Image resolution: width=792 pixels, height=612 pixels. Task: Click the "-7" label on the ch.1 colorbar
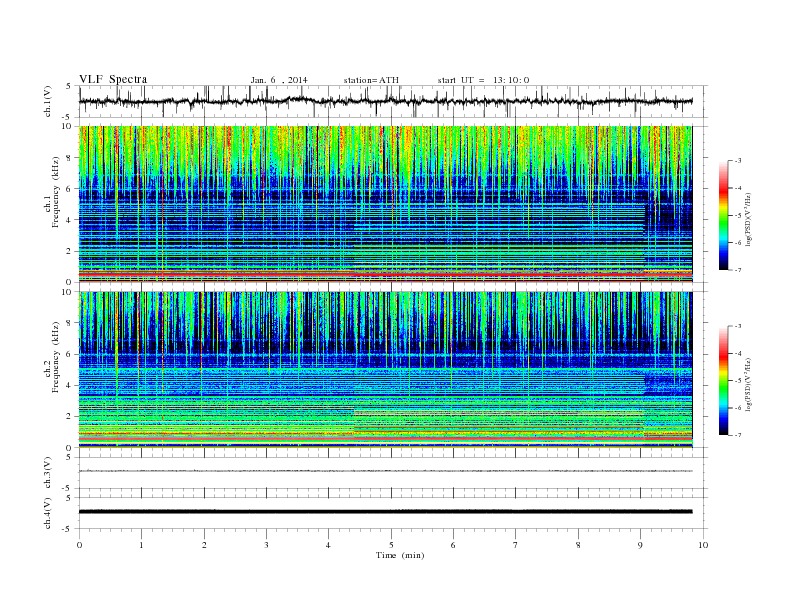(737, 270)
